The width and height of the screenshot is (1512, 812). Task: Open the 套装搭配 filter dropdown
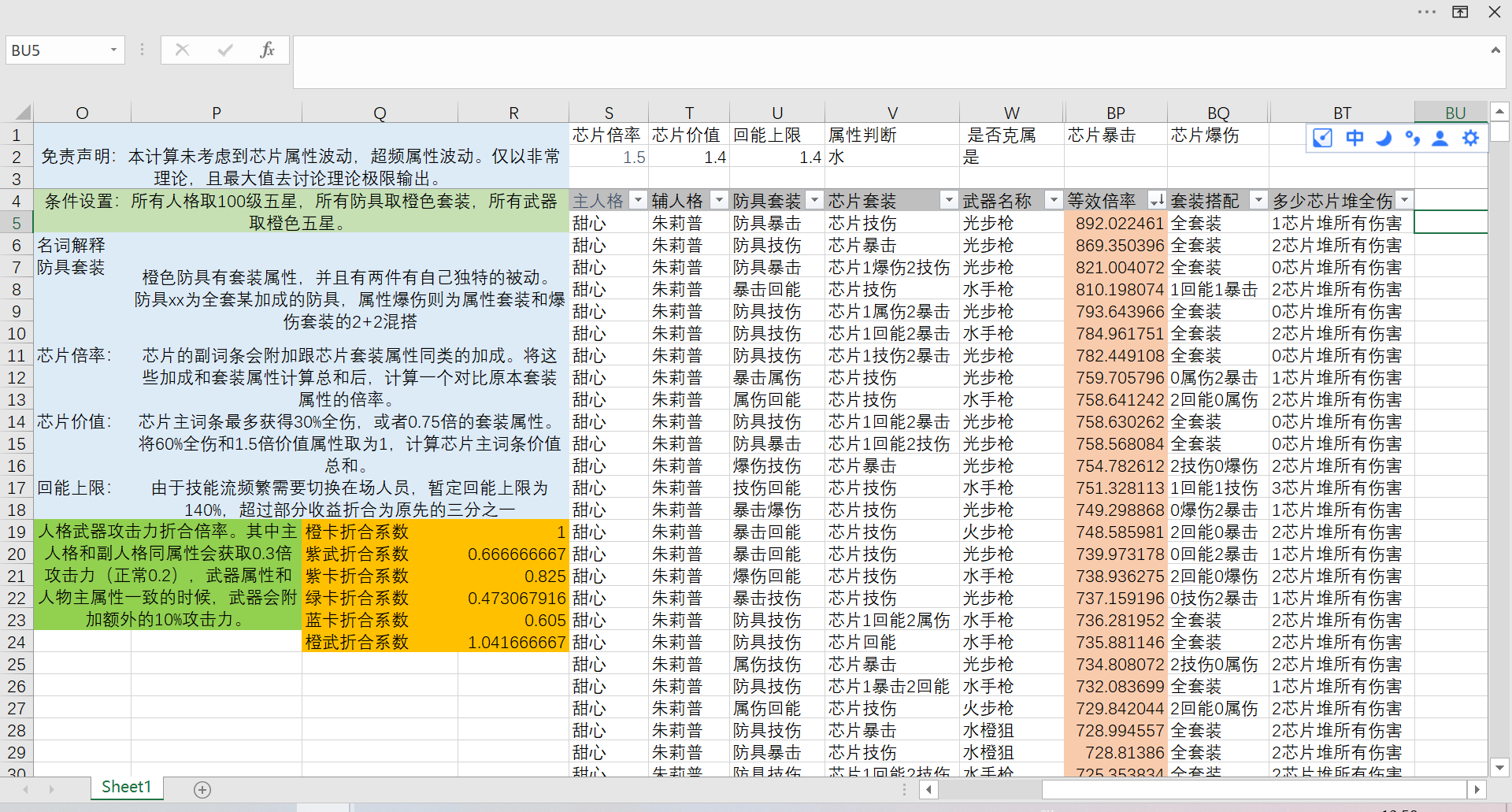(x=1258, y=201)
